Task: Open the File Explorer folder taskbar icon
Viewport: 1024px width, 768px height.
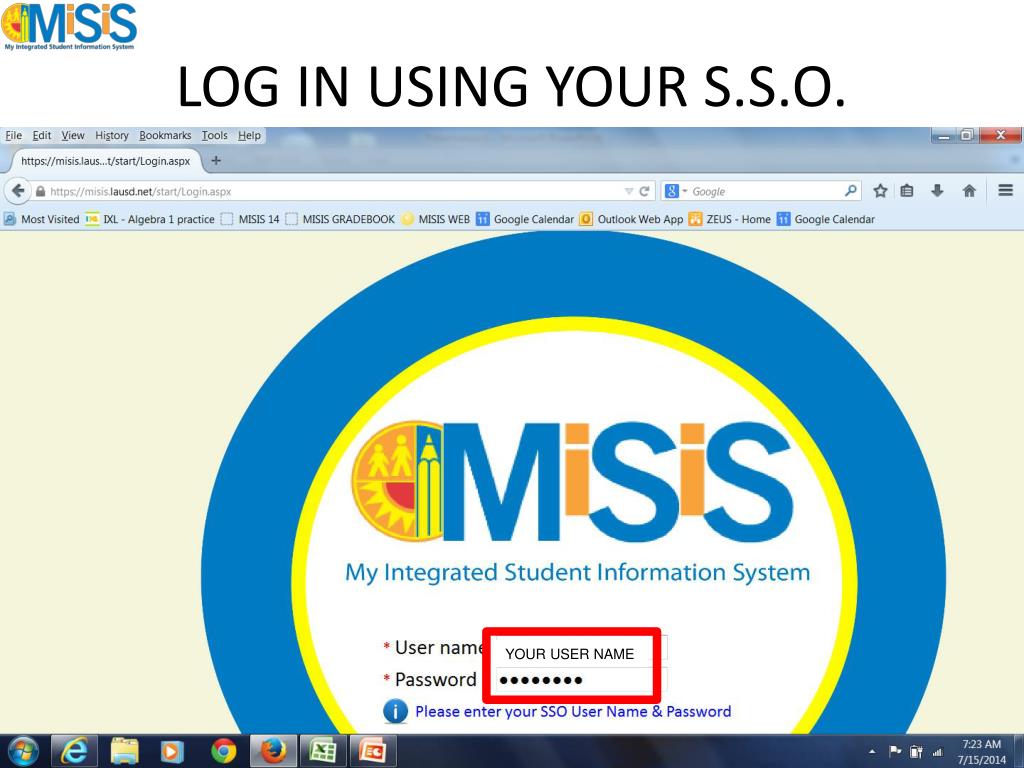Action: click(x=124, y=752)
